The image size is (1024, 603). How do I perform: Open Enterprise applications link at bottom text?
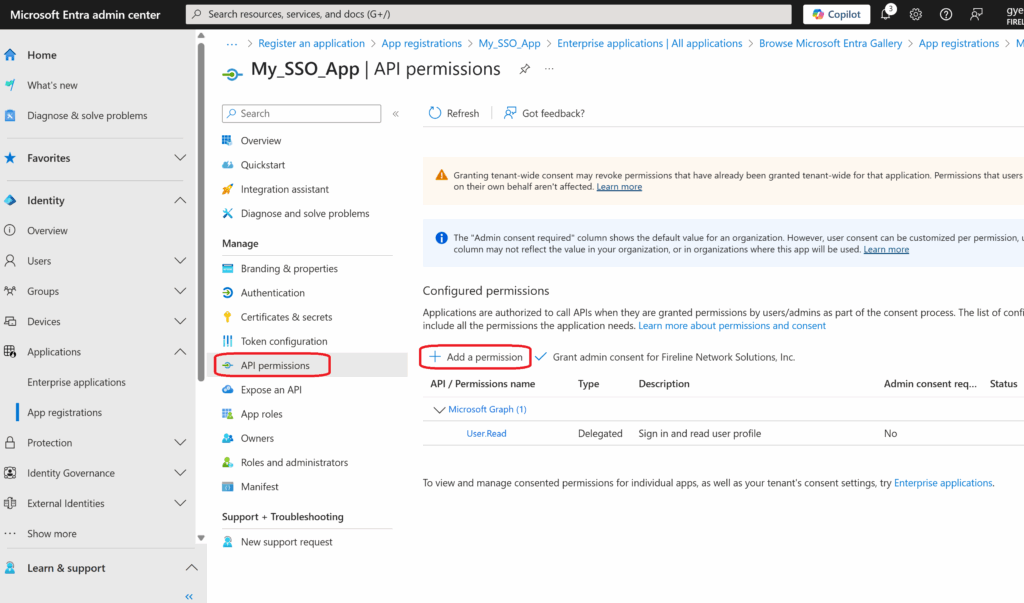click(942, 483)
